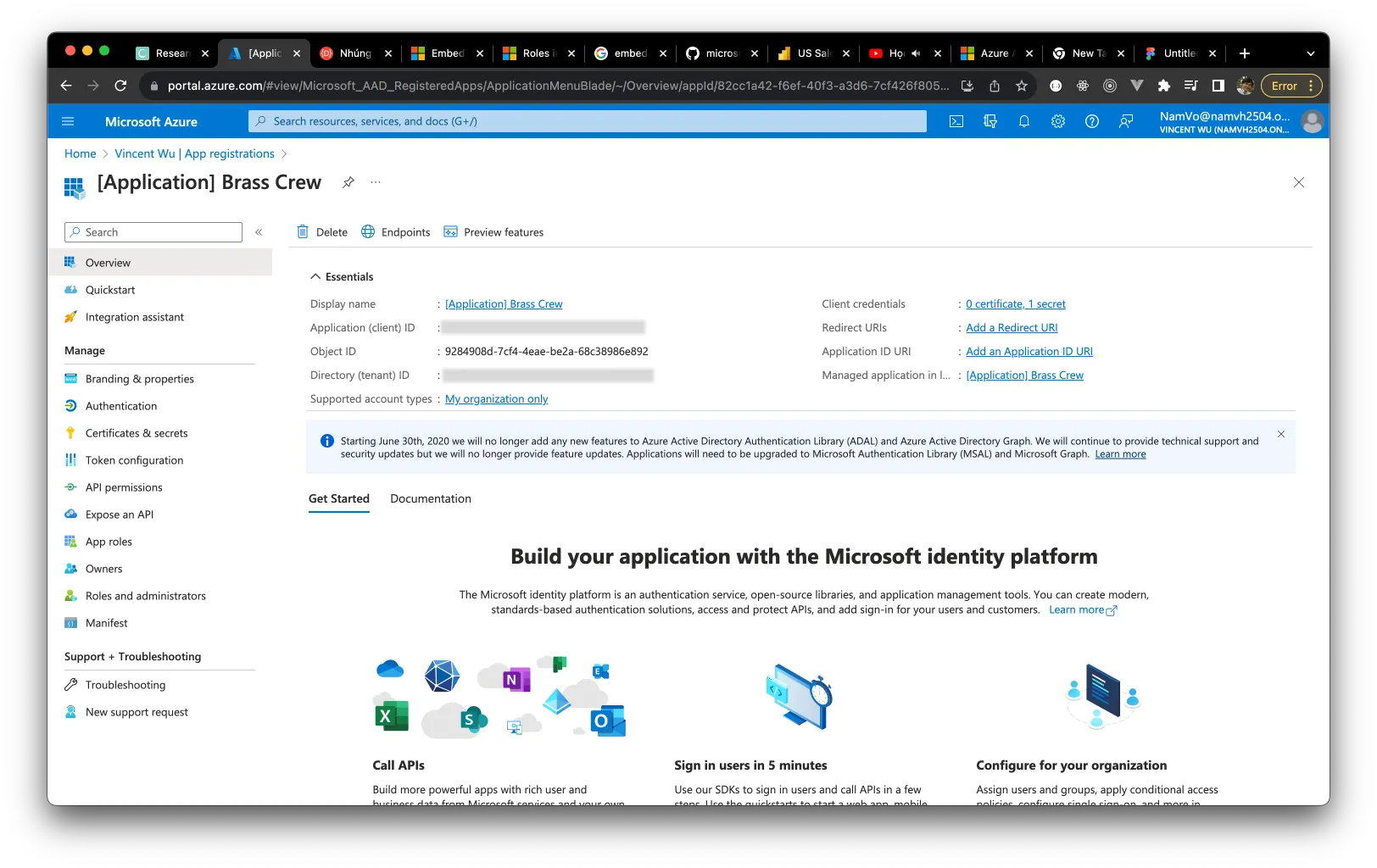Pin Brass Crew overview to dashboard
This screenshot has height=868, width=1377.
click(348, 181)
